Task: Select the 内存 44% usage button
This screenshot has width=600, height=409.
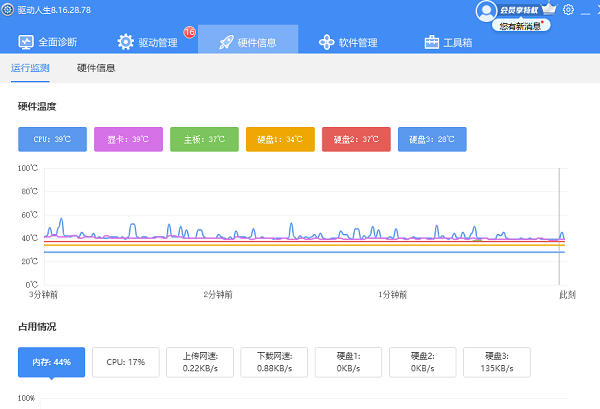Action: click(51, 362)
